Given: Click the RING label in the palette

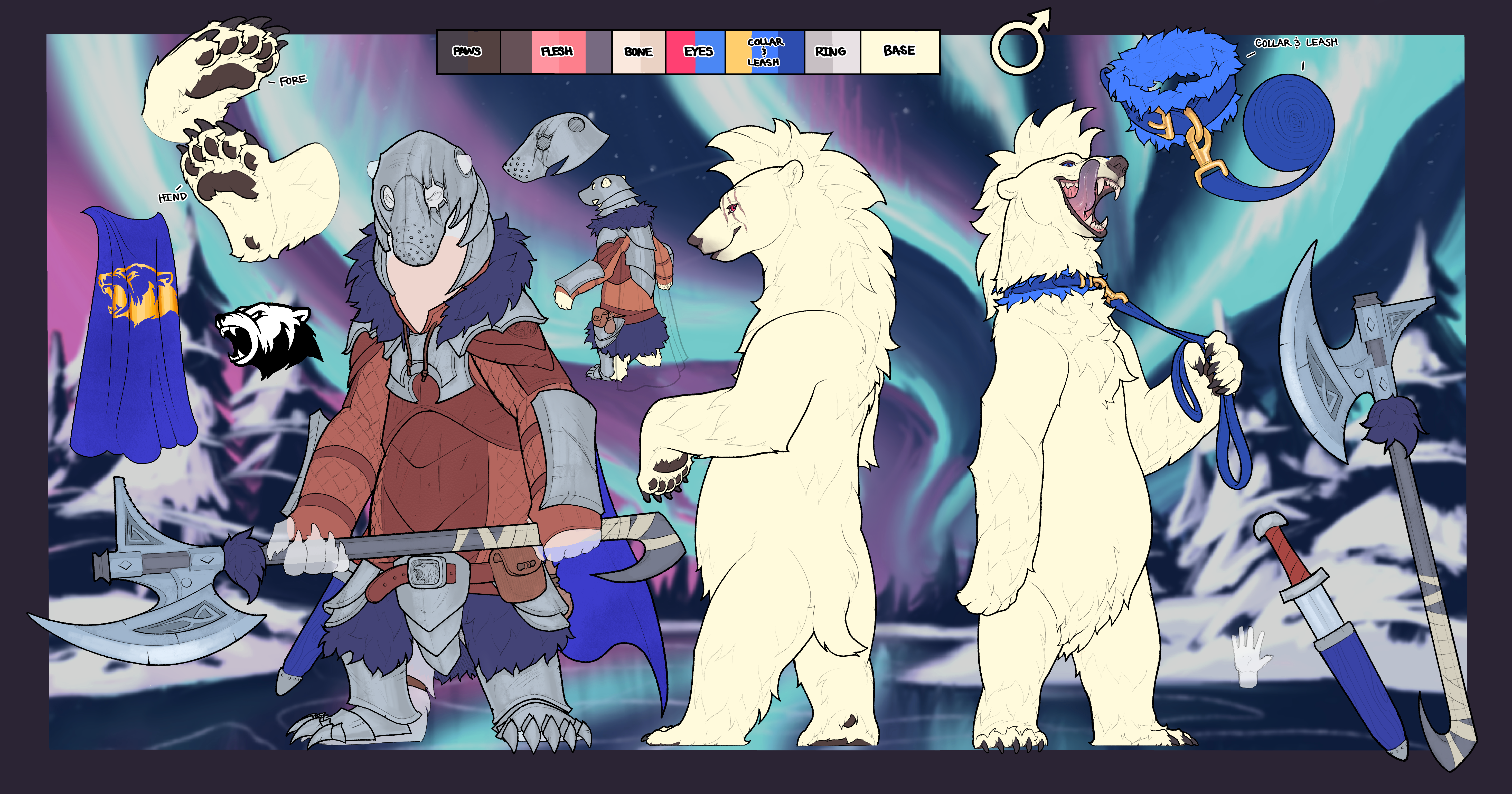Looking at the screenshot, I should point(831,52).
